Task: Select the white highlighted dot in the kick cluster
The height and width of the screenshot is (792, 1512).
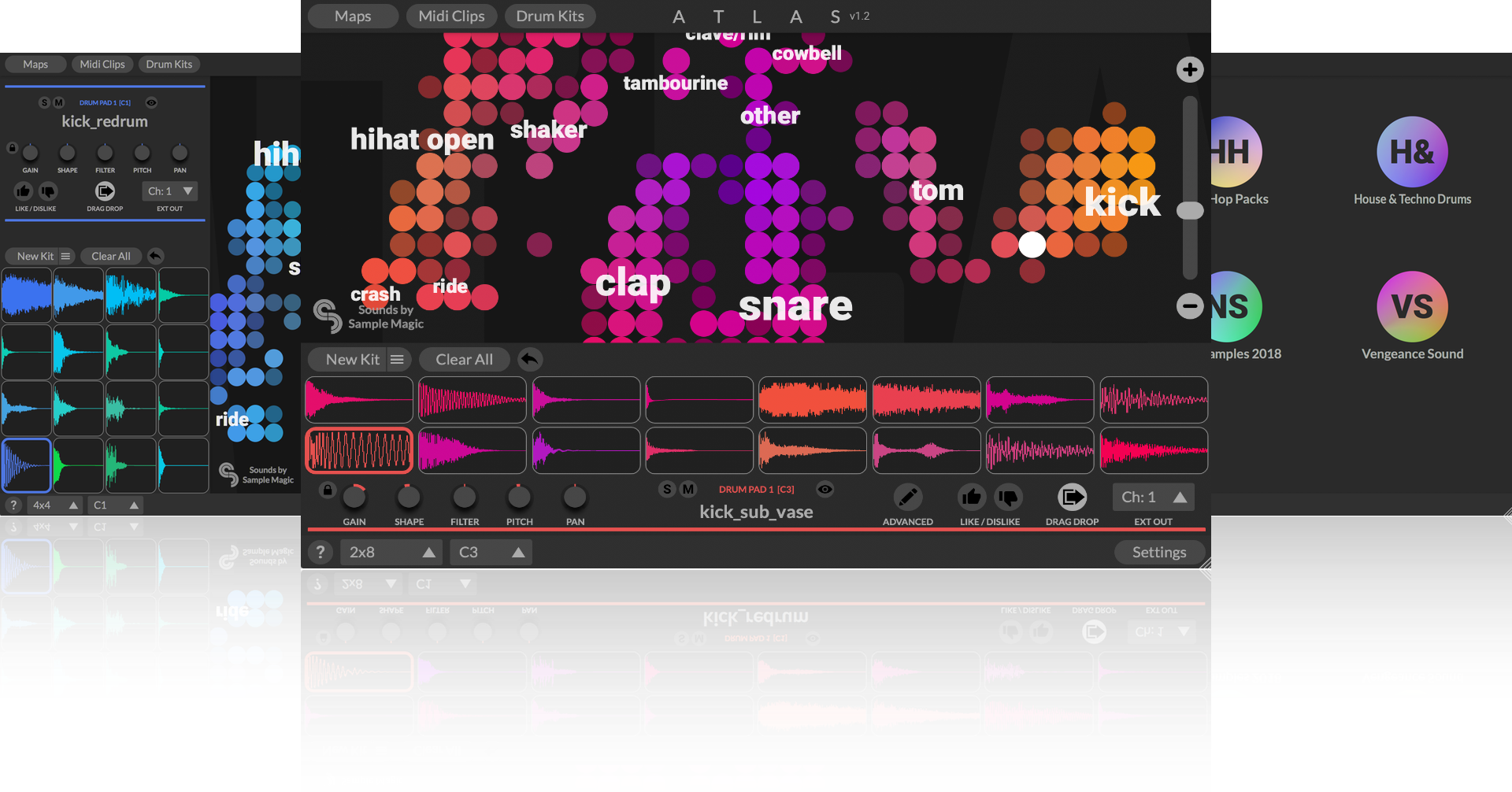Action: tap(1032, 245)
